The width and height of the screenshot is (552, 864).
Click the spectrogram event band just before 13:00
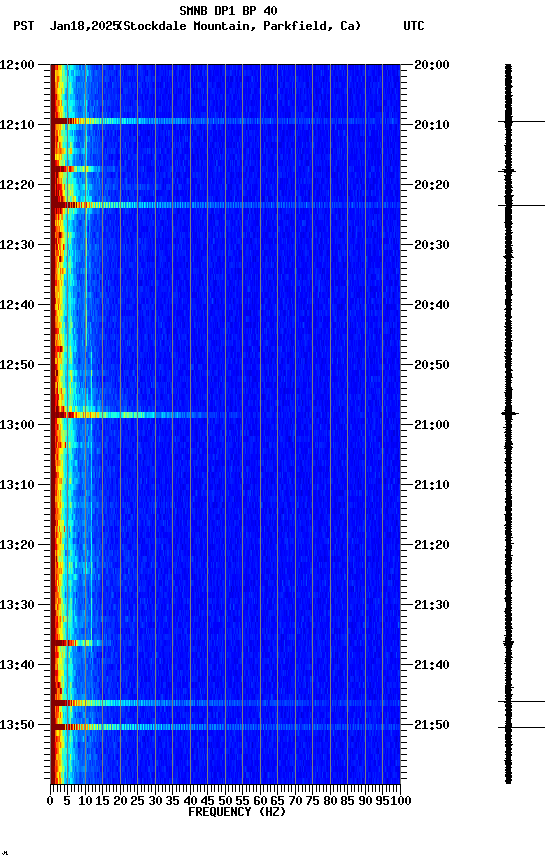click(146, 415)
